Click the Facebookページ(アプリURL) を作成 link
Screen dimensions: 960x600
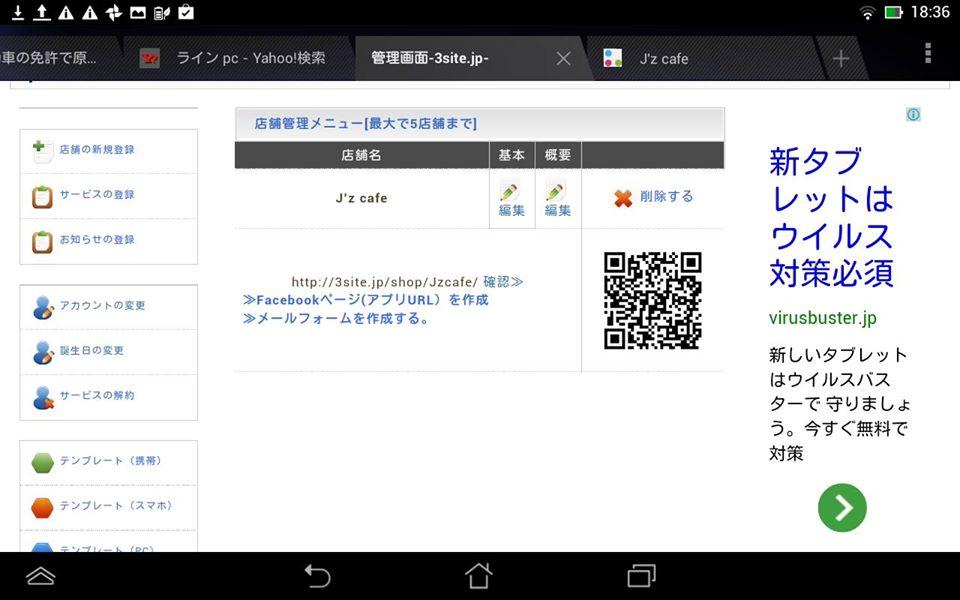click(366, 300)
